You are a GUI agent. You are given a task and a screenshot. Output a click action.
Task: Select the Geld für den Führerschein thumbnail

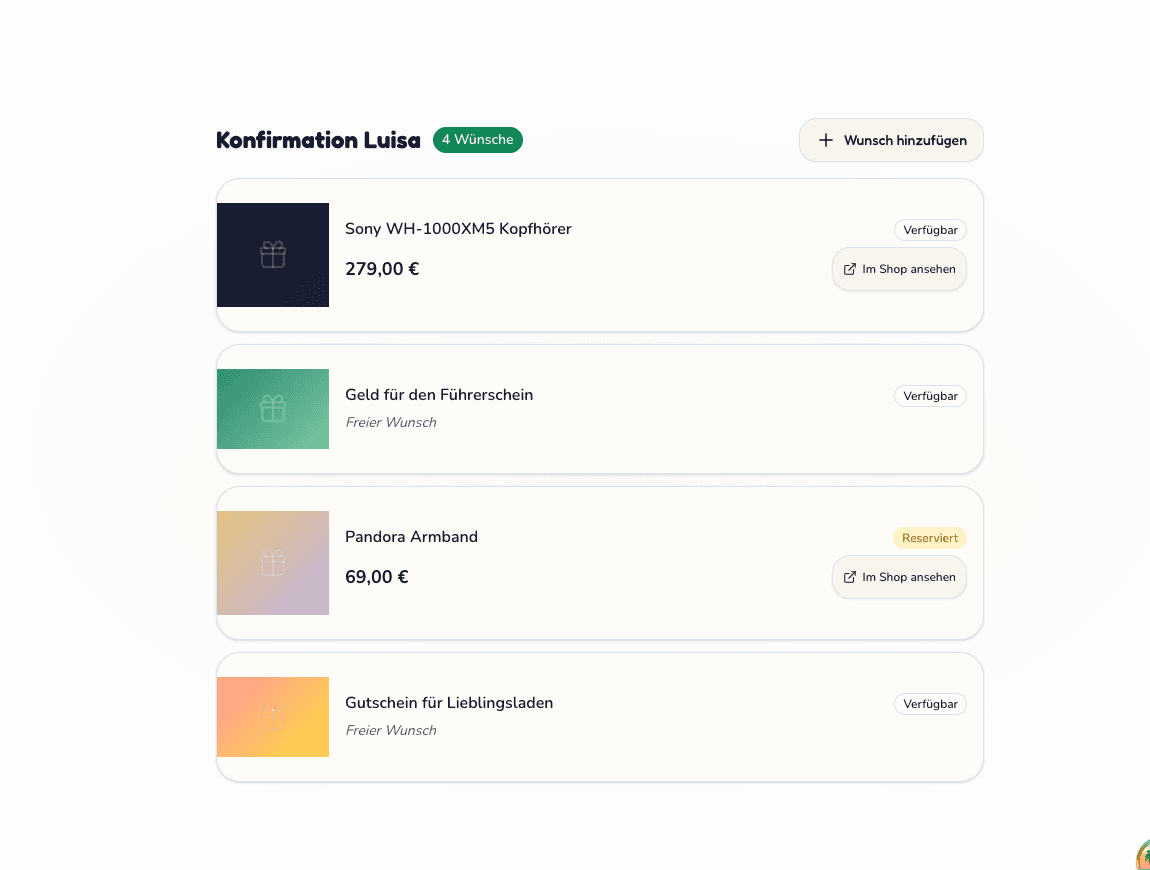(273, 409)
